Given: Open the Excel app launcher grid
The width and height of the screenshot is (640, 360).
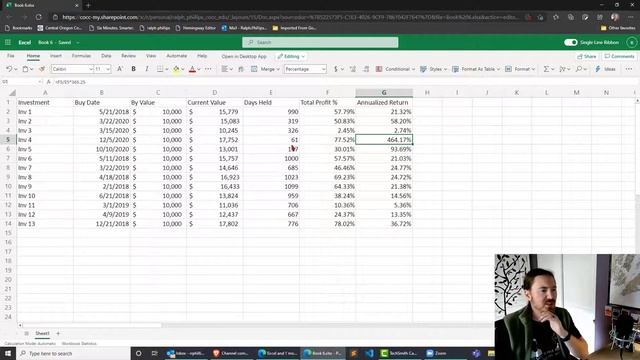Looking at the screenshot, I should tap(8, 42).
